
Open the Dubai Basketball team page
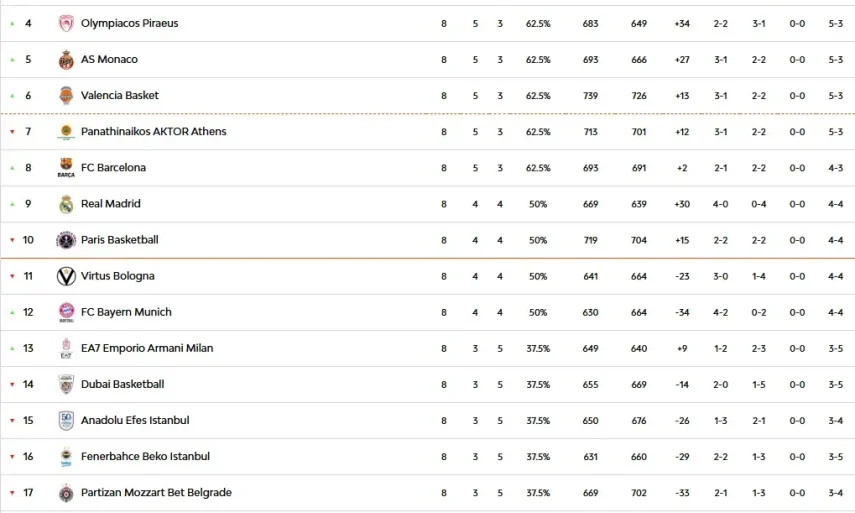(x=122, y=384)
